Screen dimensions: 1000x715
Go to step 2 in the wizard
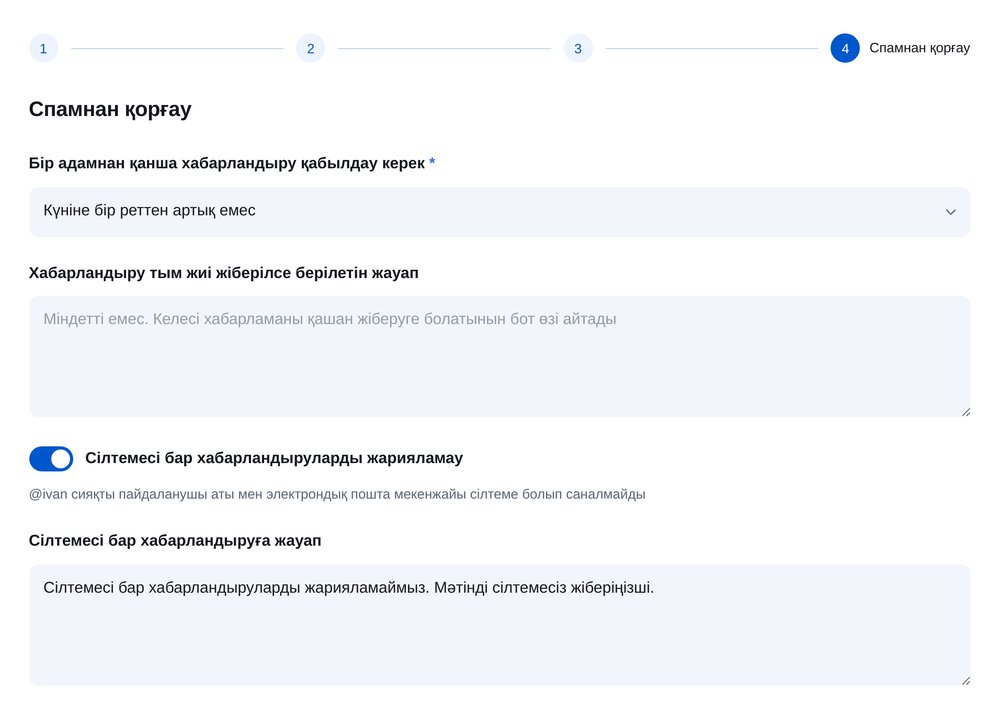pyautogui.click(x=311, y=48)
